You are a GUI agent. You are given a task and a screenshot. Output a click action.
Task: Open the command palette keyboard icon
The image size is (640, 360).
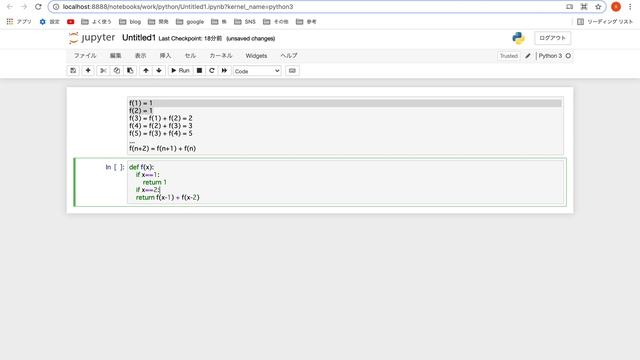(x=292, y=71)
